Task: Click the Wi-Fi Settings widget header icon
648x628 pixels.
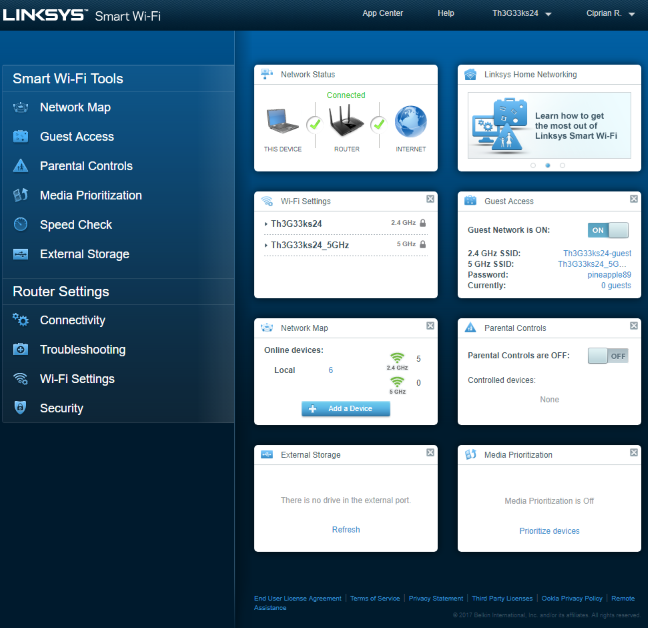Action: (x=267, y=201)
